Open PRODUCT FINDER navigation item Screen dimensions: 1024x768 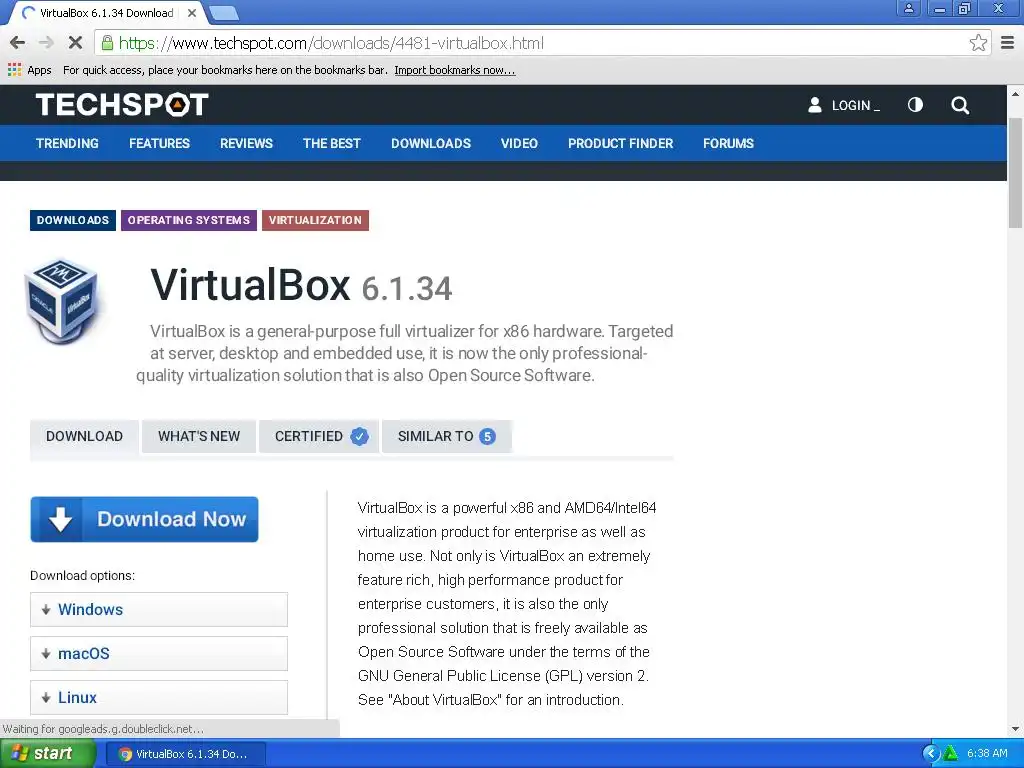coord(620,143)
